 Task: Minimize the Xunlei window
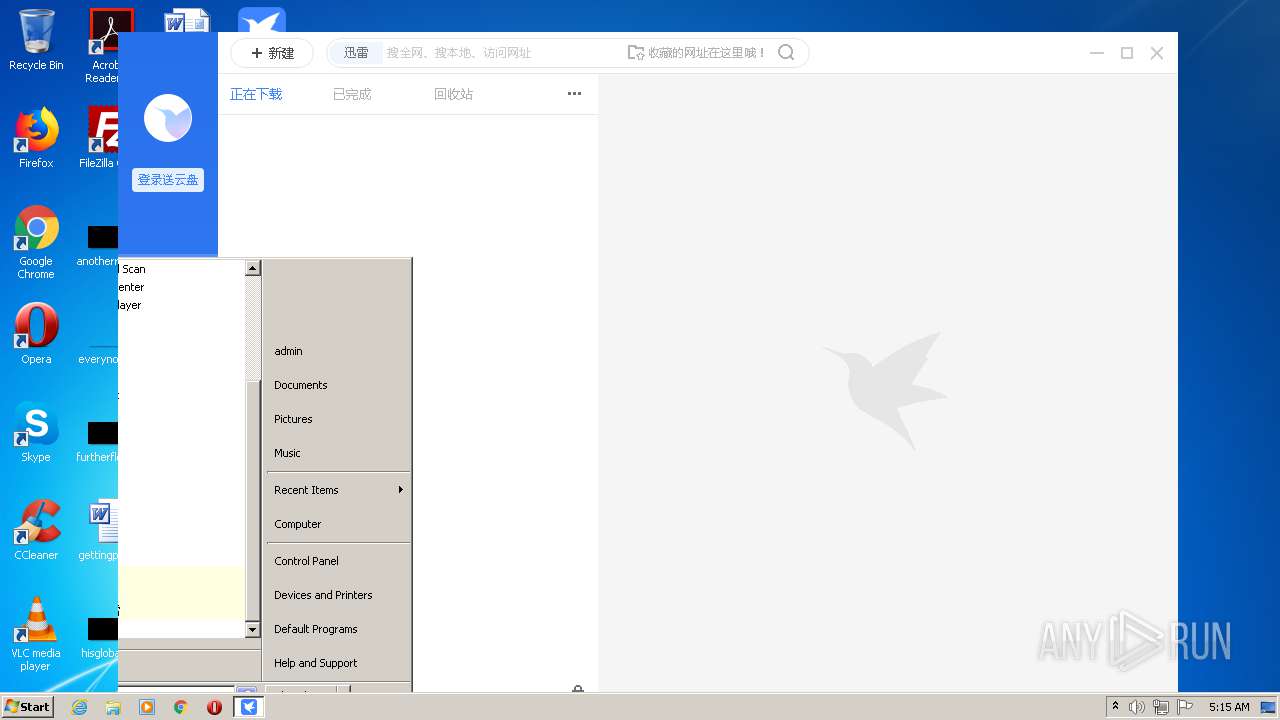click(x=1097, y=53)
